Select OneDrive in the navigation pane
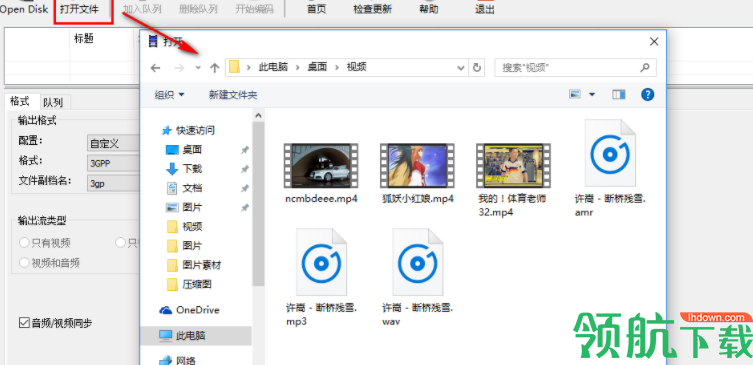This screenshot has height=365, width=753. pos(197,310)
